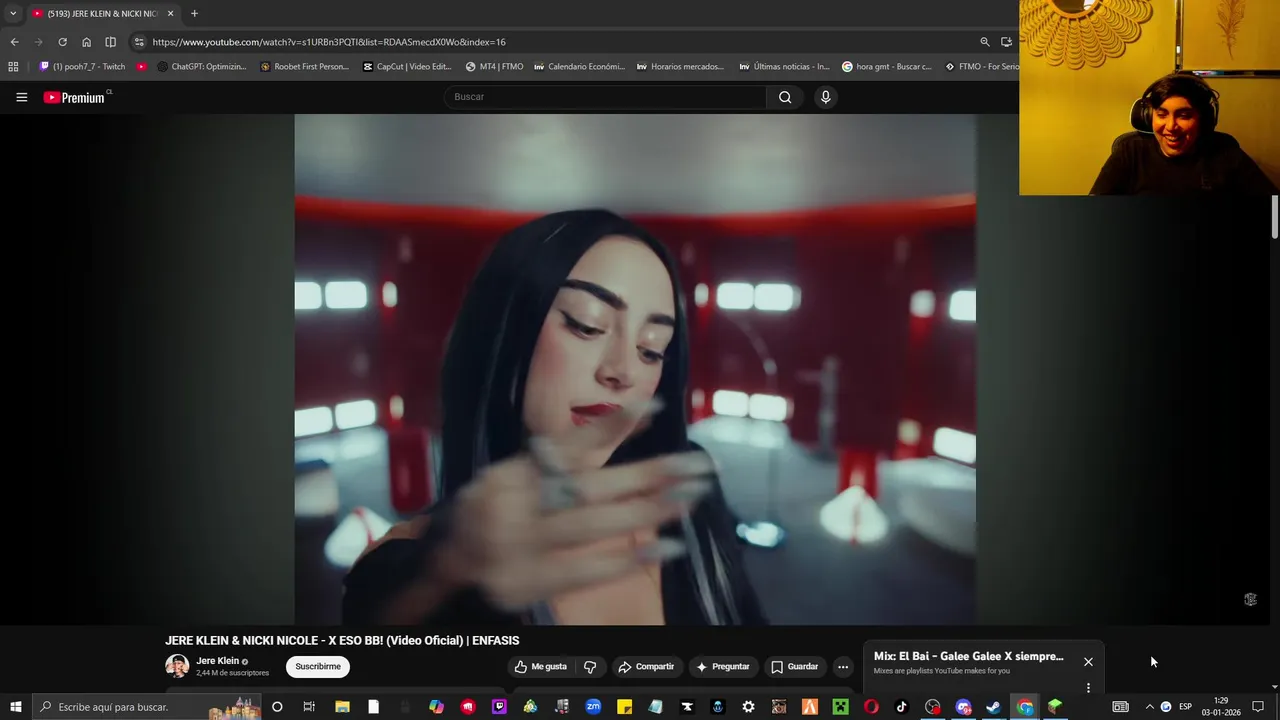Open Task View on the taskbar

pos(309,707)
